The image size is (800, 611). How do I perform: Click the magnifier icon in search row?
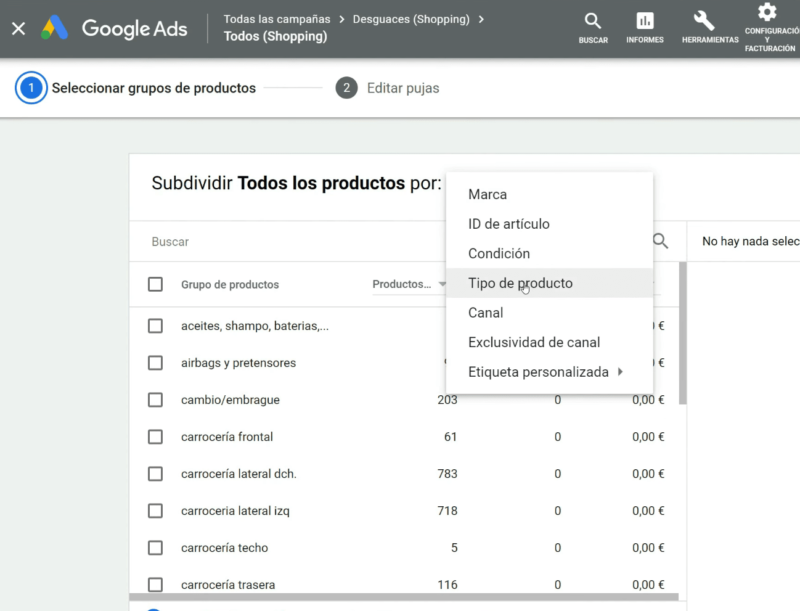pos(660,241)
